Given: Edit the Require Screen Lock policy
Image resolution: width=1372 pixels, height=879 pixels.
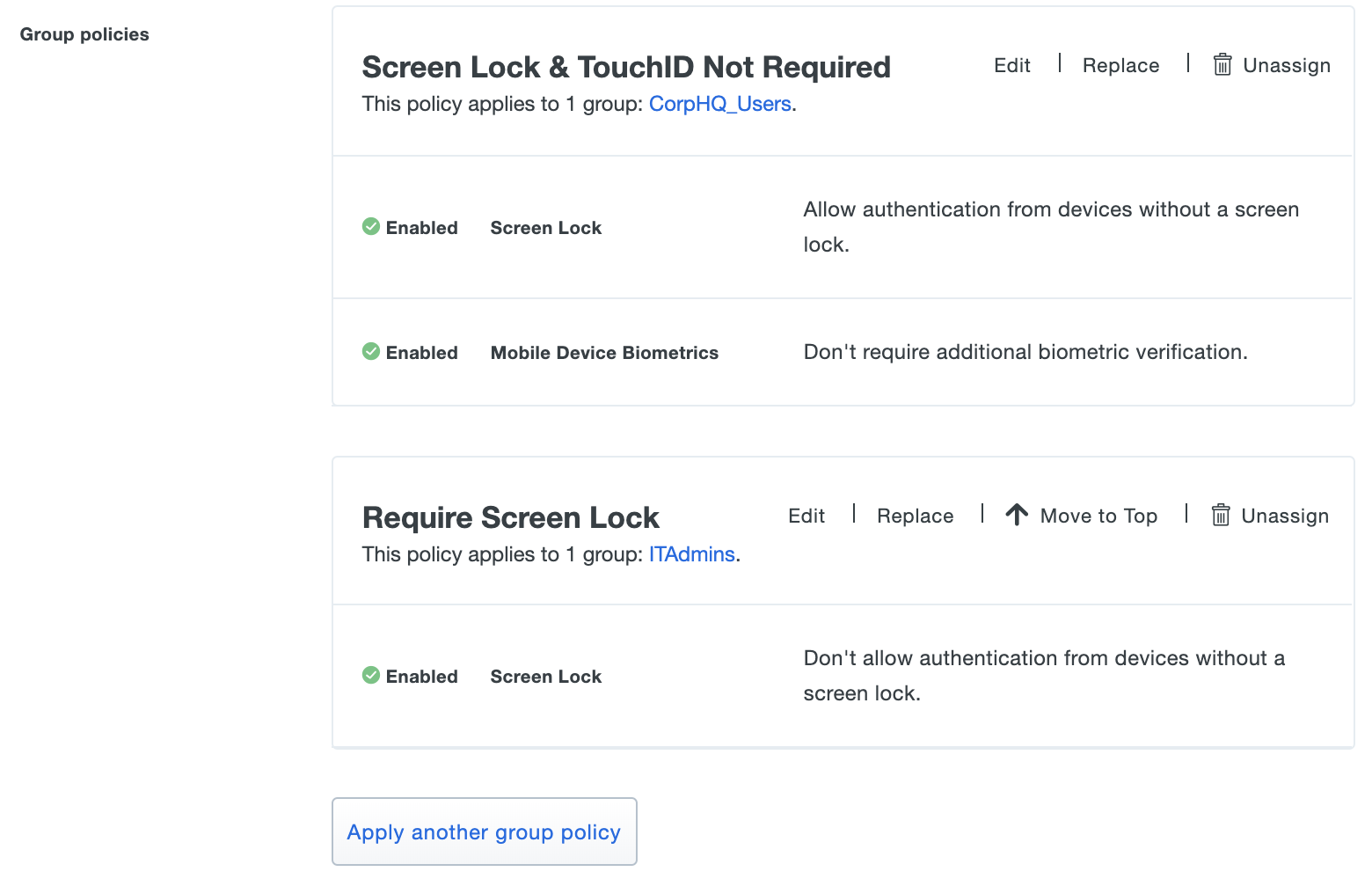Looking at the screenshot, I should coord(806,516).
